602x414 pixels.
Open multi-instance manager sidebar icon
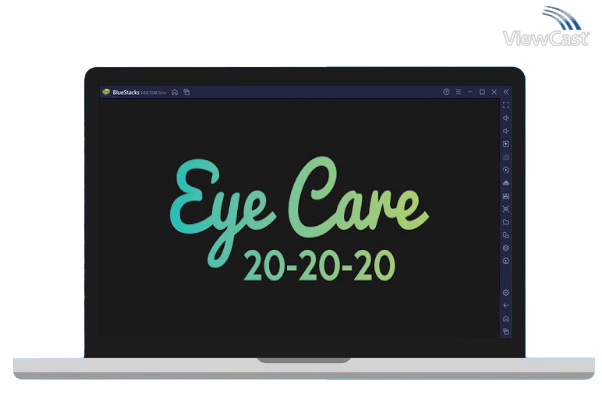[506, 235]
